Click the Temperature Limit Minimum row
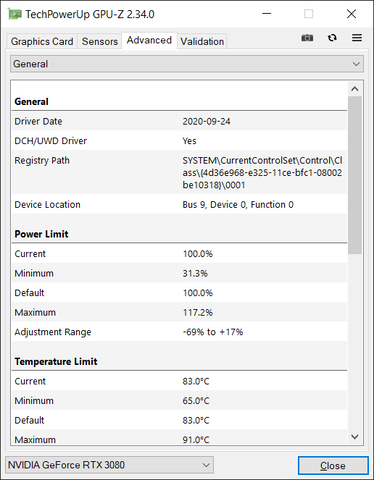 click(x=179, y=401)
